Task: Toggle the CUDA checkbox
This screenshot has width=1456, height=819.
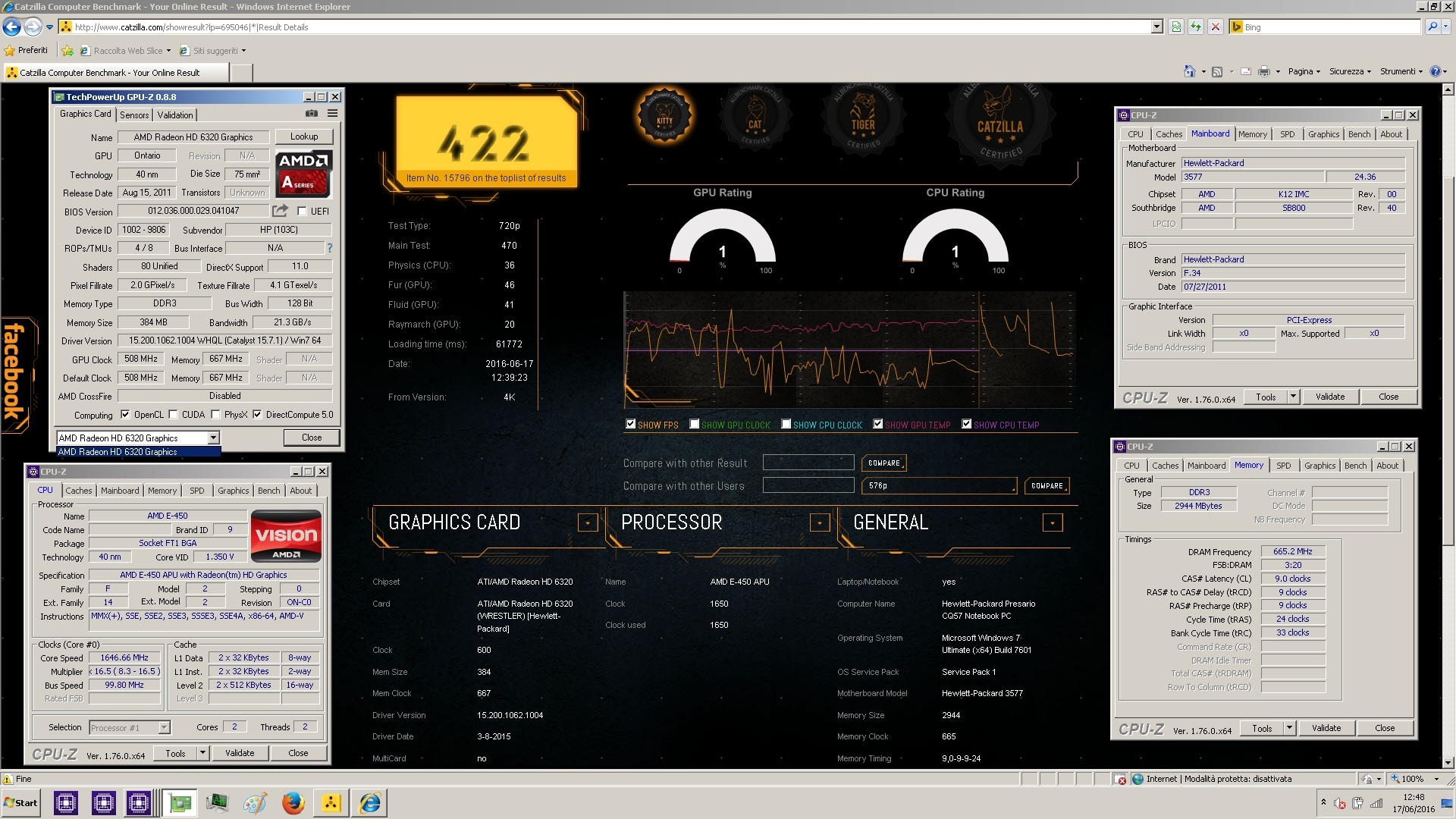Action: [174, 415]
